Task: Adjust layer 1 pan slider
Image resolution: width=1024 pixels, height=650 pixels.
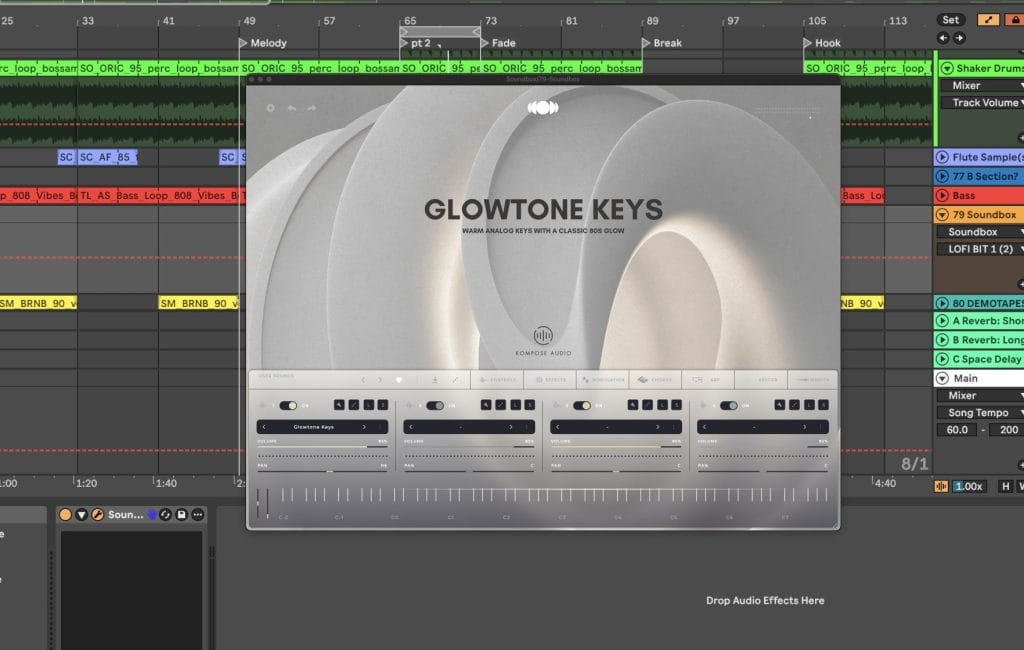Action: tap(323, 470)
